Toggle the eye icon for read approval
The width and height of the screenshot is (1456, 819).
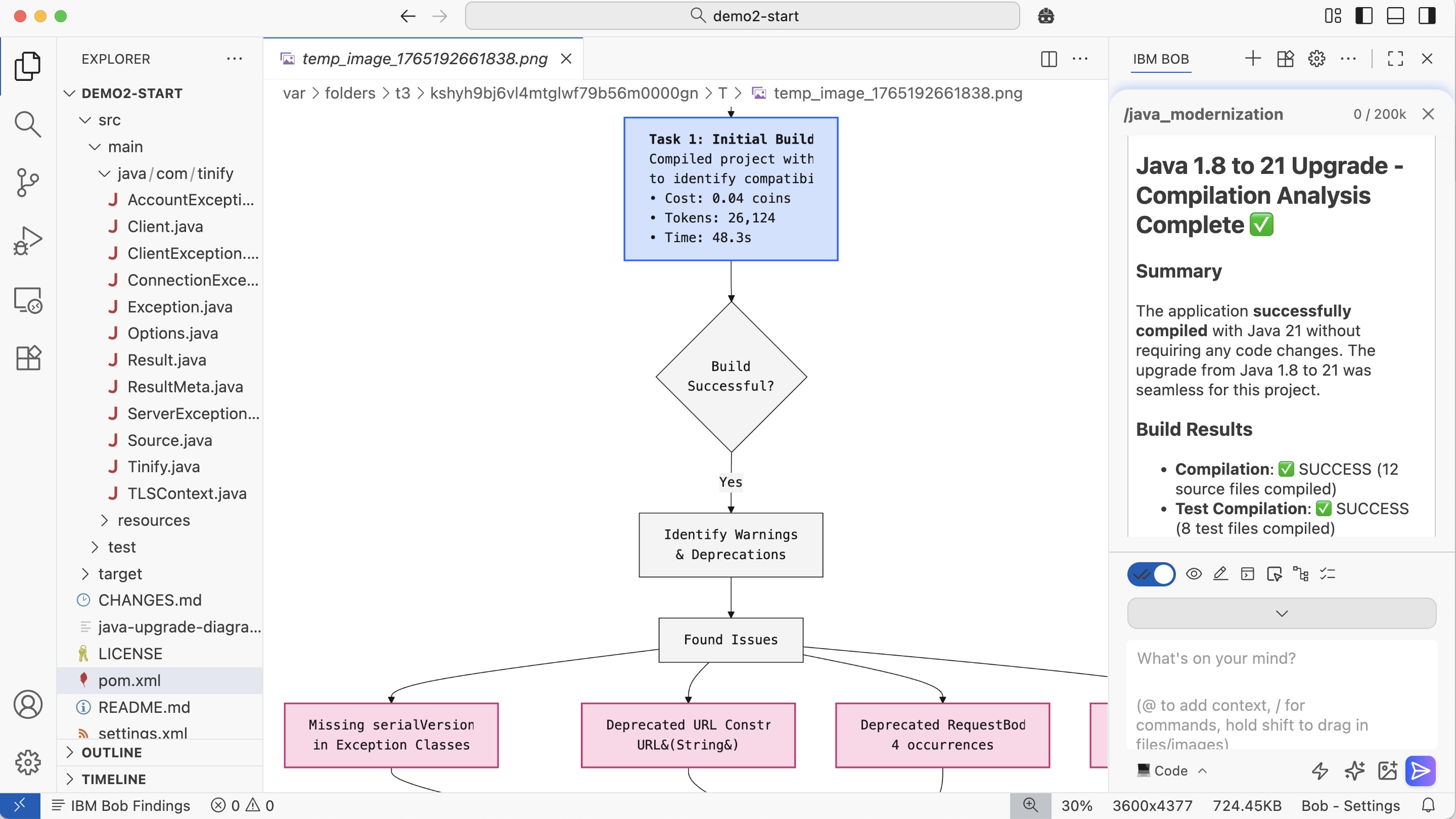click(1193, 574)
